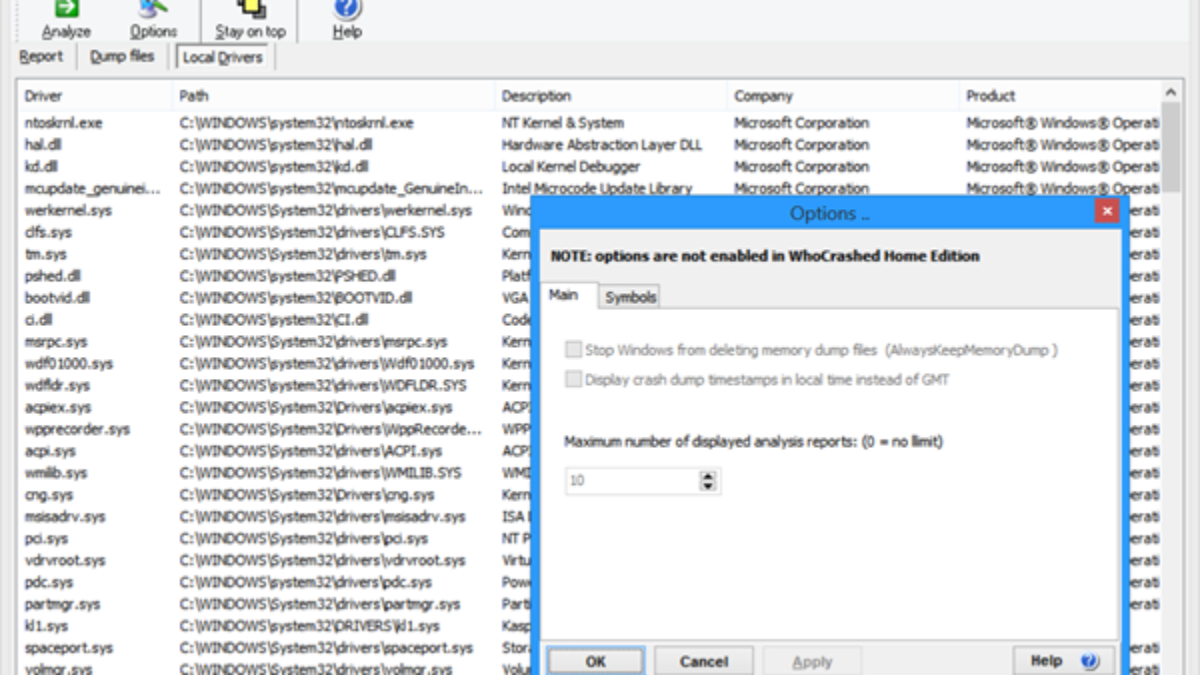Increase the maximum reports spinner value

coord(708,476)
